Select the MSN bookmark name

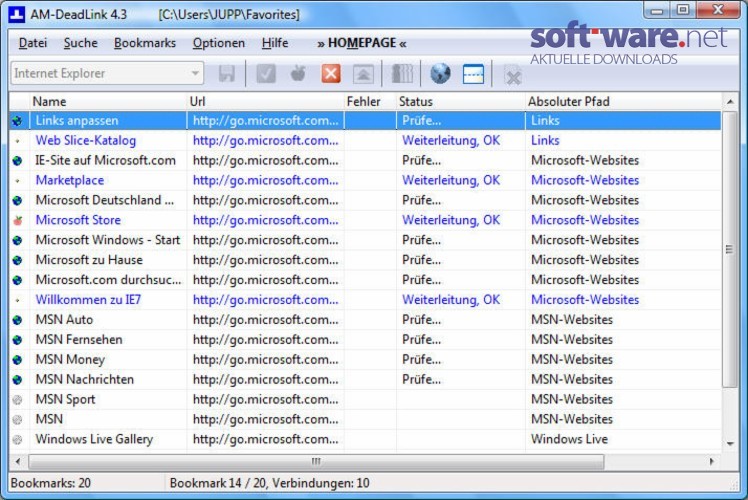[x=49, y=419]
